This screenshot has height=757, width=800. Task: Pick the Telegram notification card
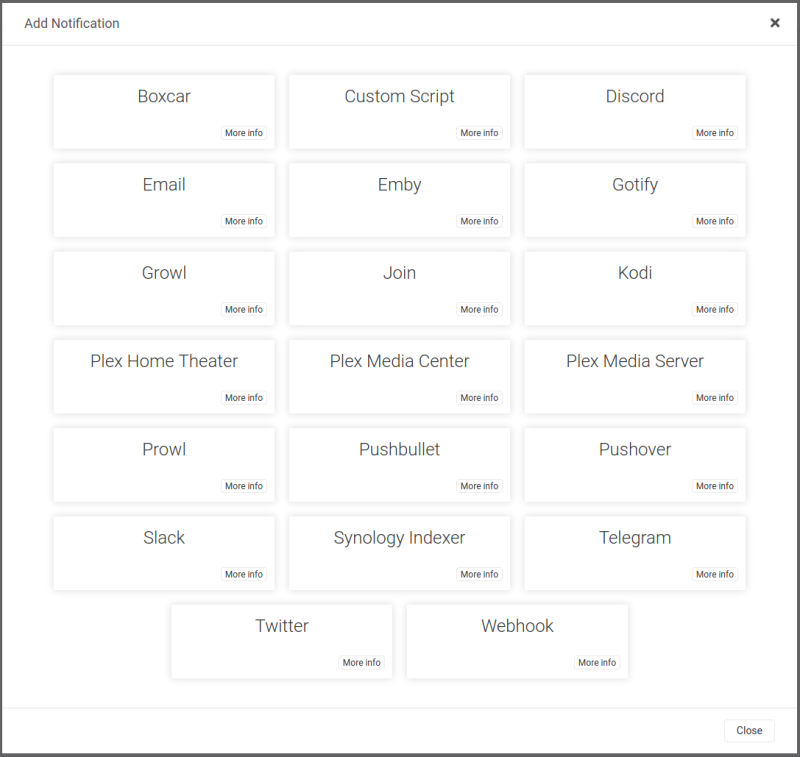point(635,553)
